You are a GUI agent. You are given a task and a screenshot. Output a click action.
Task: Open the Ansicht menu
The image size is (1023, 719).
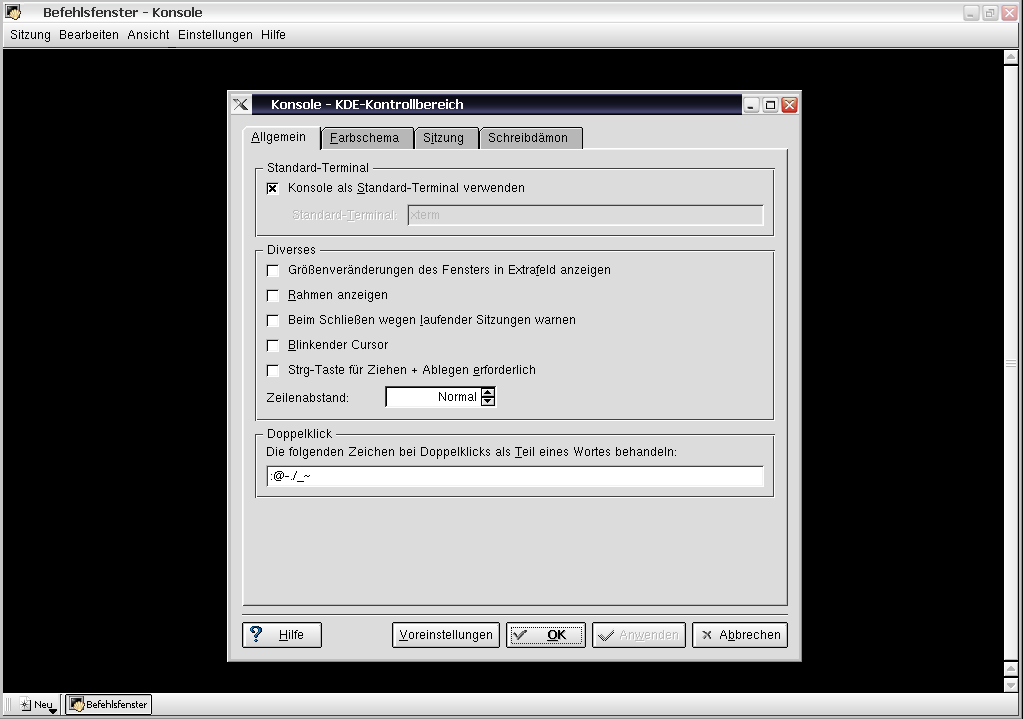point(148,35)
